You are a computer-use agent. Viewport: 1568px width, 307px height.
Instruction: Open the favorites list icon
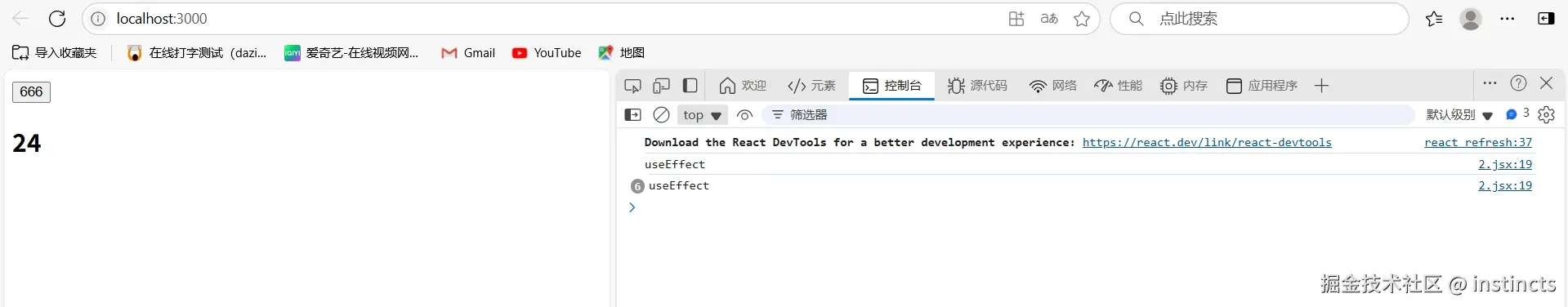[1434, 19]
